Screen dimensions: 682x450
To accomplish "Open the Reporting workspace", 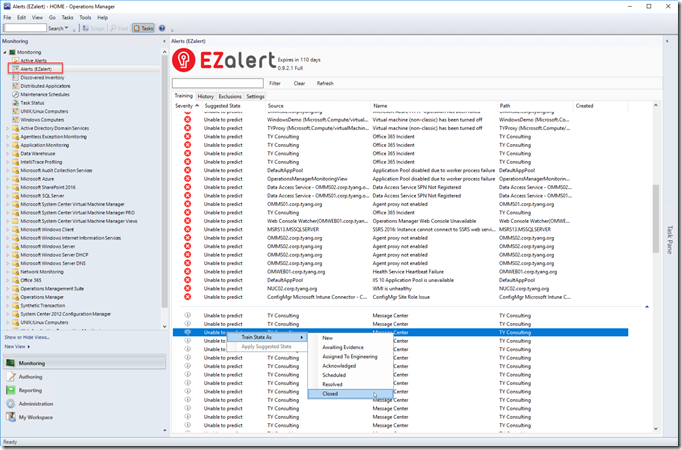I will click(30, 390).
